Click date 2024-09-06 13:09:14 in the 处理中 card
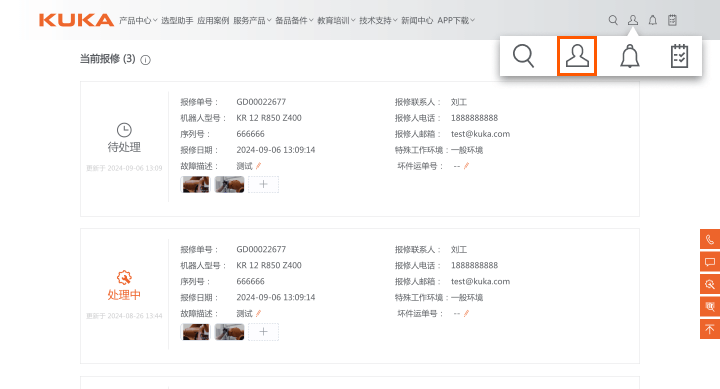Screen dimensions: 720x389 coord(276,297)
